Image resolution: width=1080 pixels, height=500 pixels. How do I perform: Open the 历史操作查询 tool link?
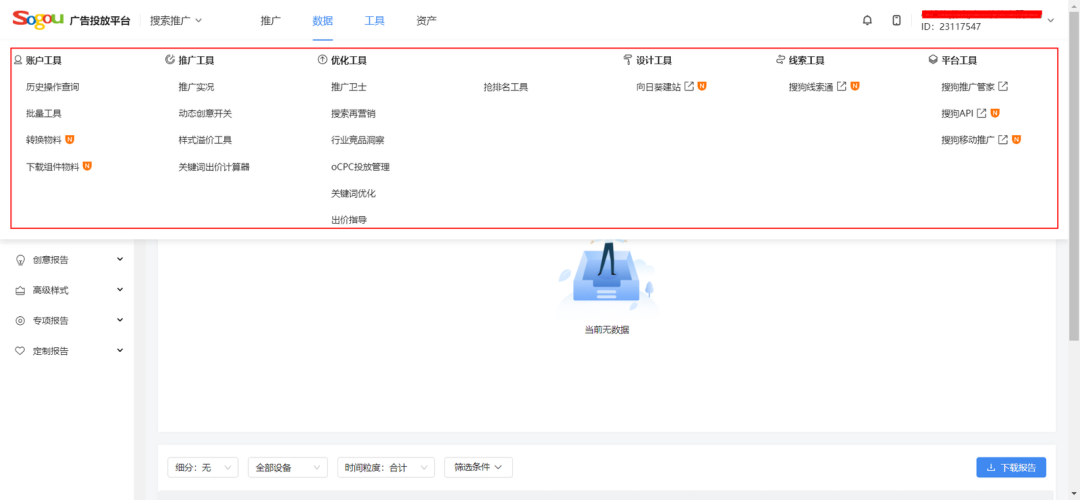click(x=52, y=87)
